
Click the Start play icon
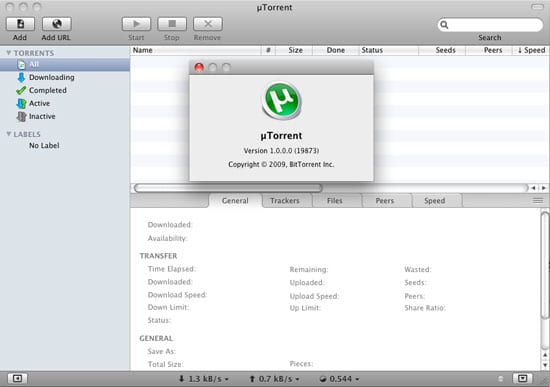(136, 24)
